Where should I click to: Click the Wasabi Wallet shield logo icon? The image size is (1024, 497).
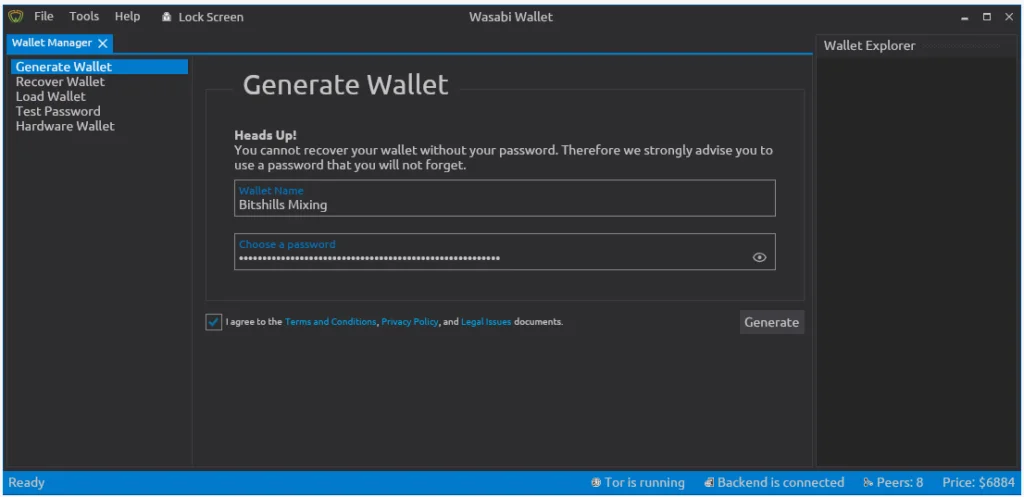point(16,17)
